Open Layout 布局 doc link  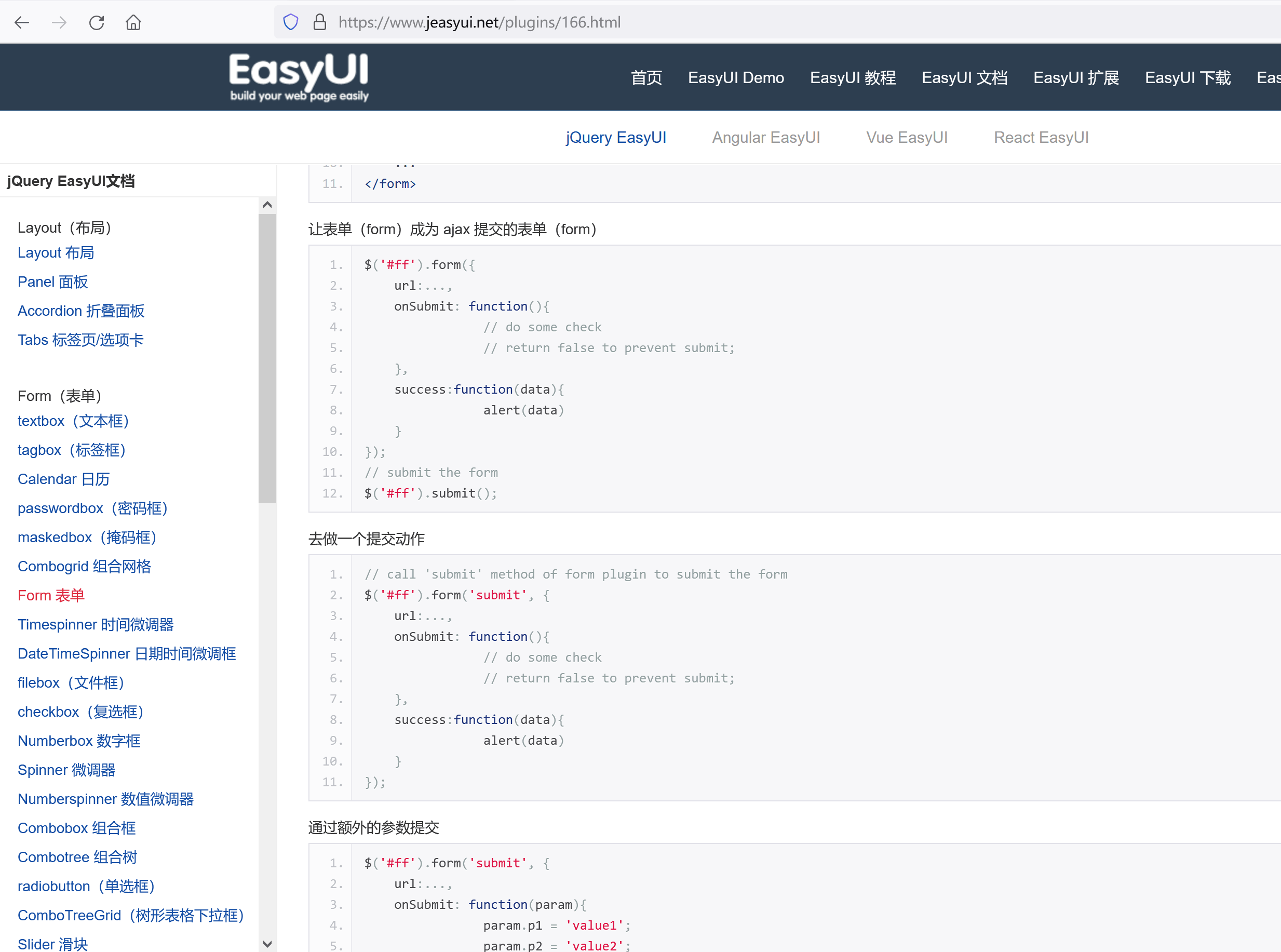point(56,252)
